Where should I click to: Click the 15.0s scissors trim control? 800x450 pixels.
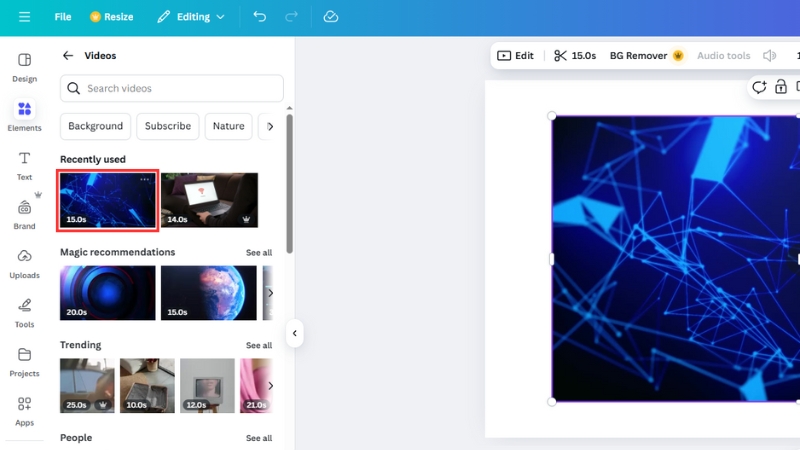(x=575, y=56)
